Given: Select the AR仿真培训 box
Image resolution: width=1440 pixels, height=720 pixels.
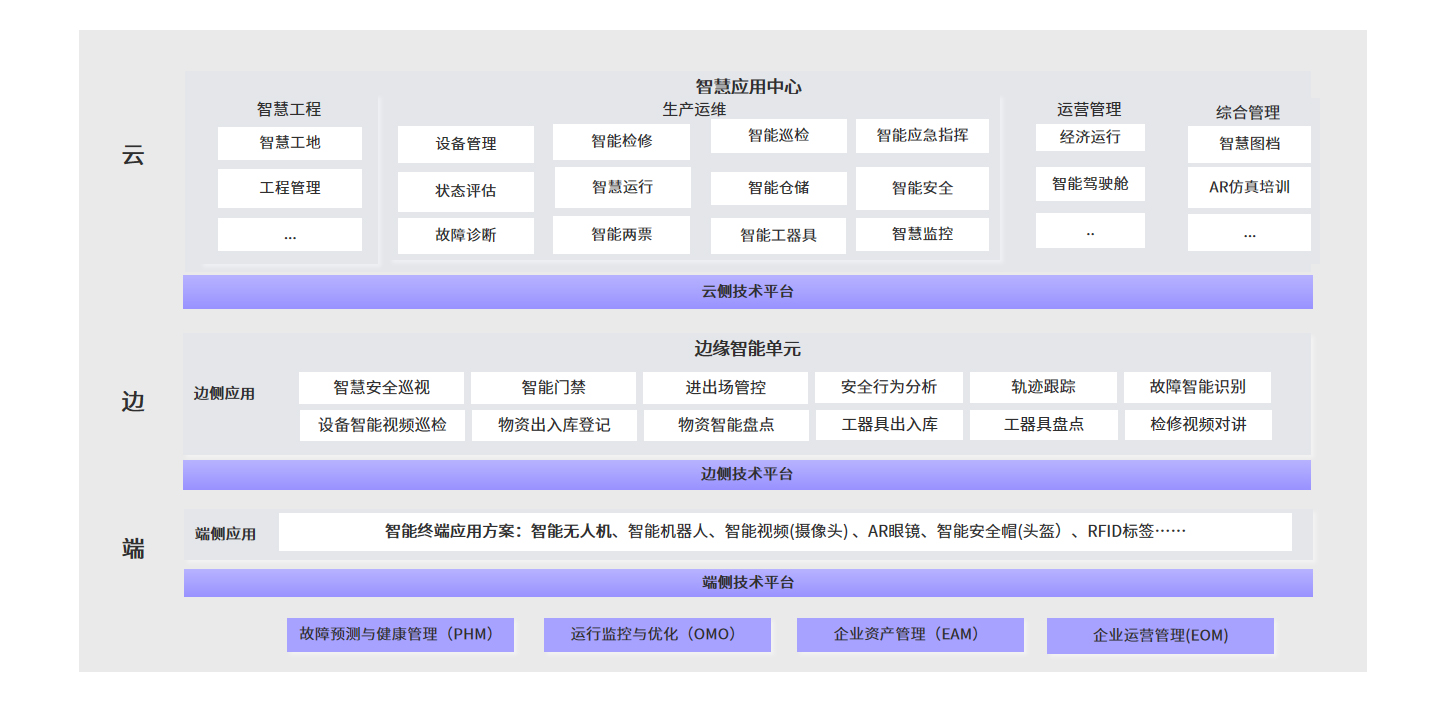Looking at the screenshot, I should click(1249, 187).
